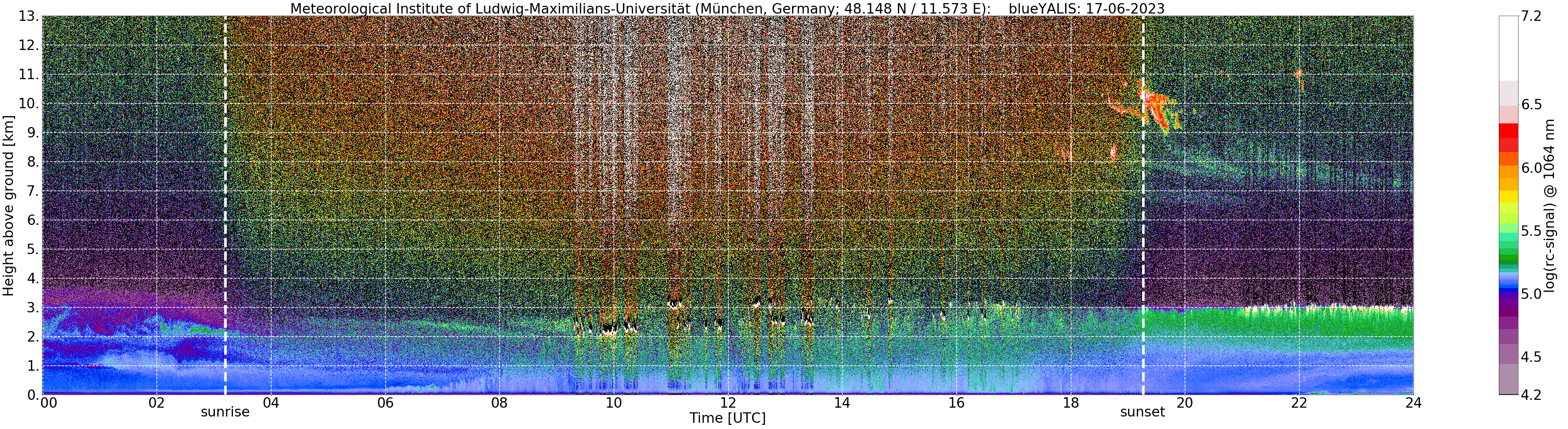The image size is (1568, 429).
Task: Click the '0.' height axis tick label
Action: click(32, 395)
